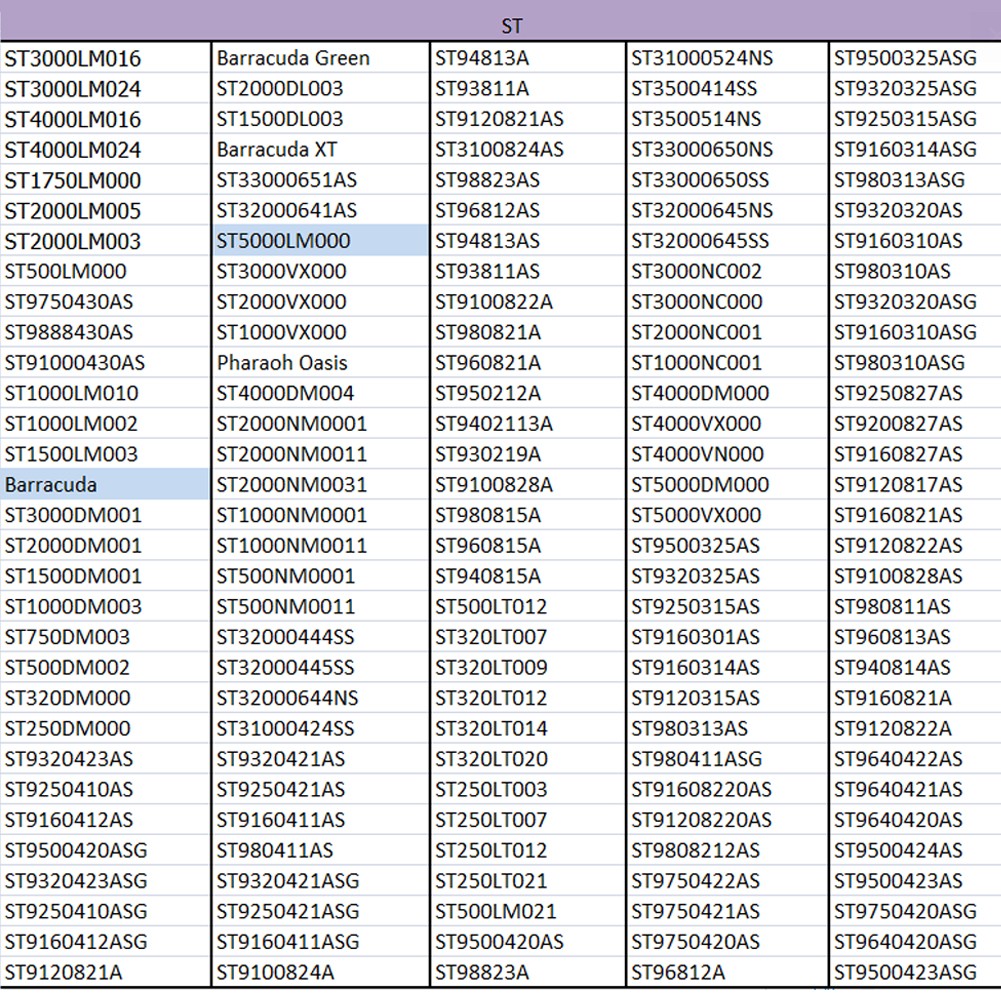Click cell ST9500325ASG
The height and width of the screenshot is (1001, 1001).
(915, 58)
